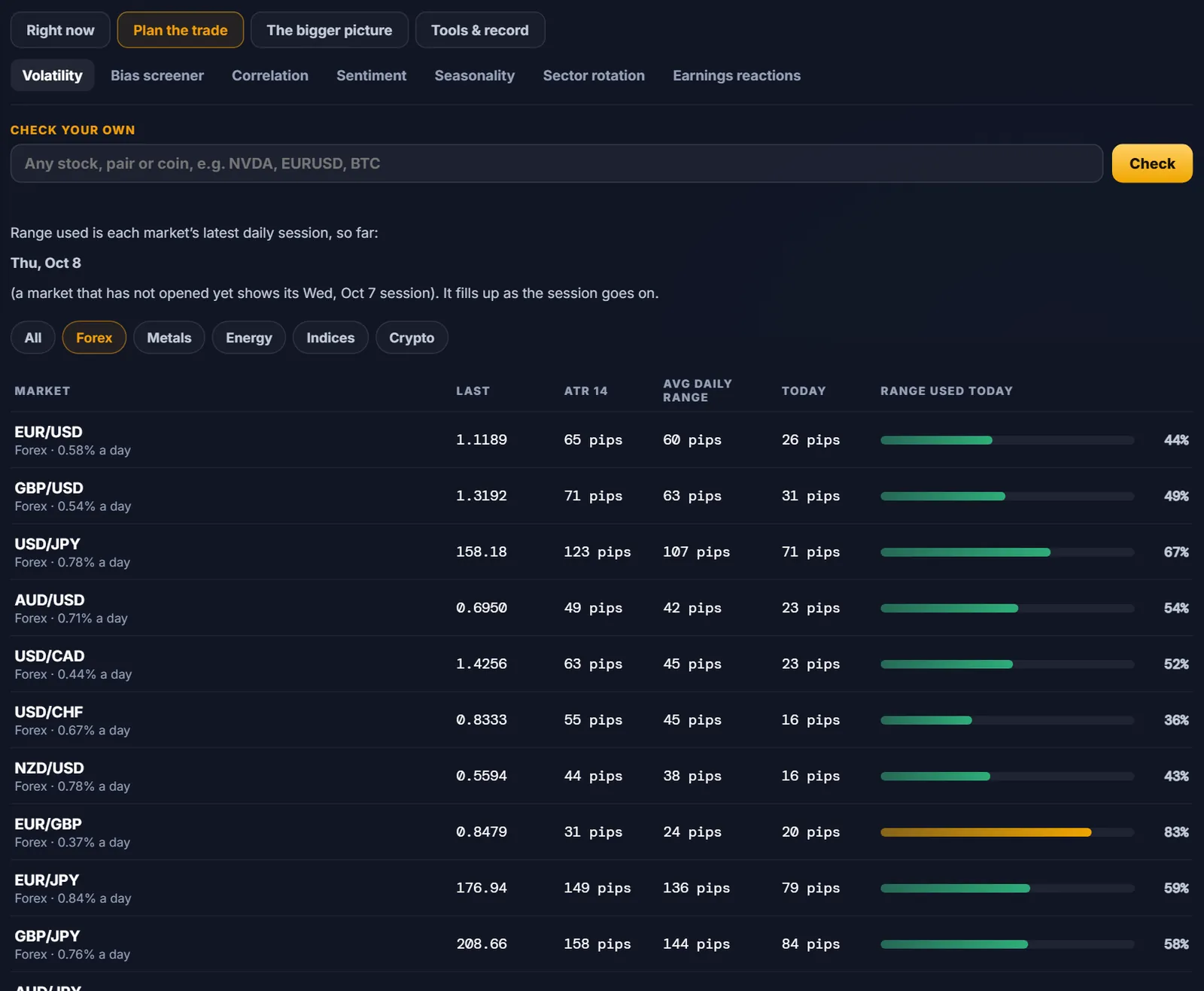Open the AUD/USD row

tap(601, 608)
